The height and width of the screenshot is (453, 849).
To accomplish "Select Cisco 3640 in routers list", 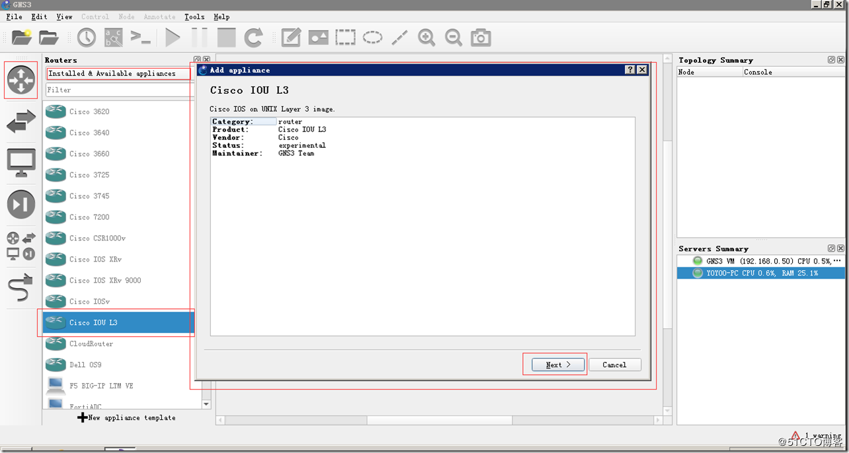I will pos(119,133).
